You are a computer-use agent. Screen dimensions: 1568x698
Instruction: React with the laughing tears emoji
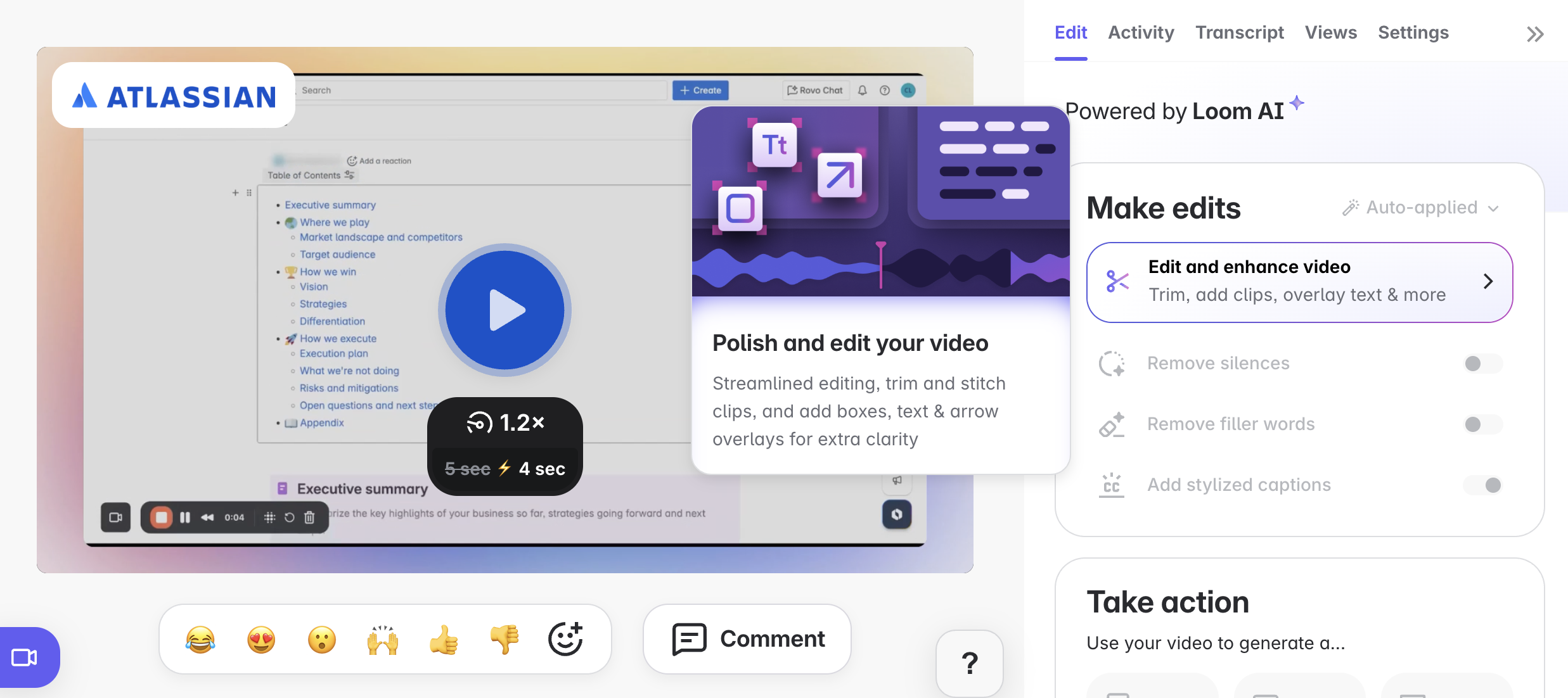[200, 640]
